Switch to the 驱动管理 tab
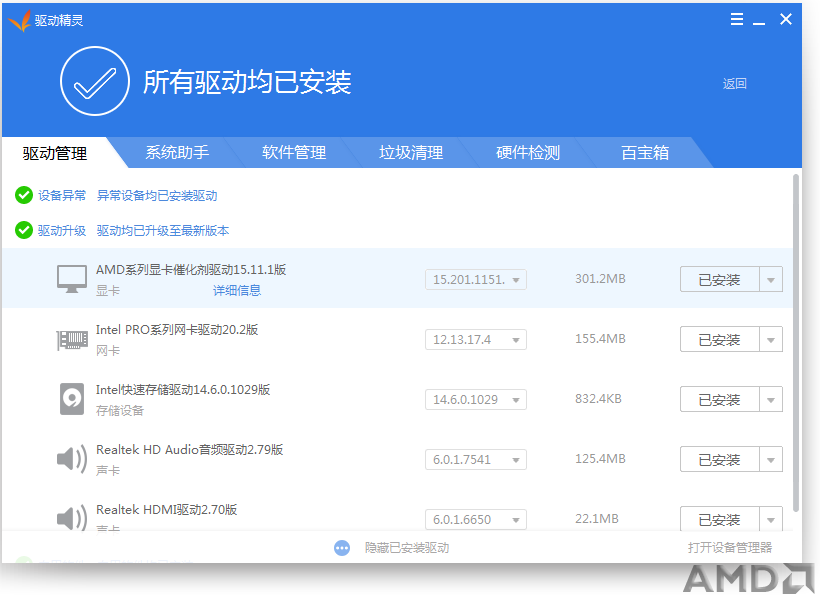Image resolution: width=820 pixels, height=599 pixels. click(x=55, y=153)
